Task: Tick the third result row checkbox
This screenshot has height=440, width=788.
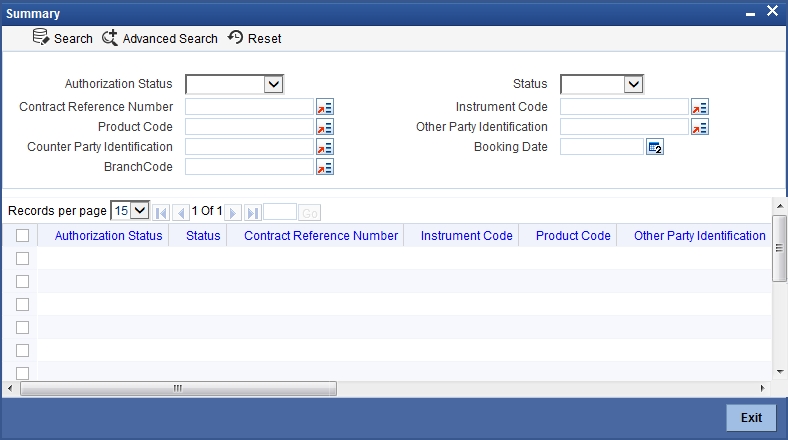Action: point(23,304)
